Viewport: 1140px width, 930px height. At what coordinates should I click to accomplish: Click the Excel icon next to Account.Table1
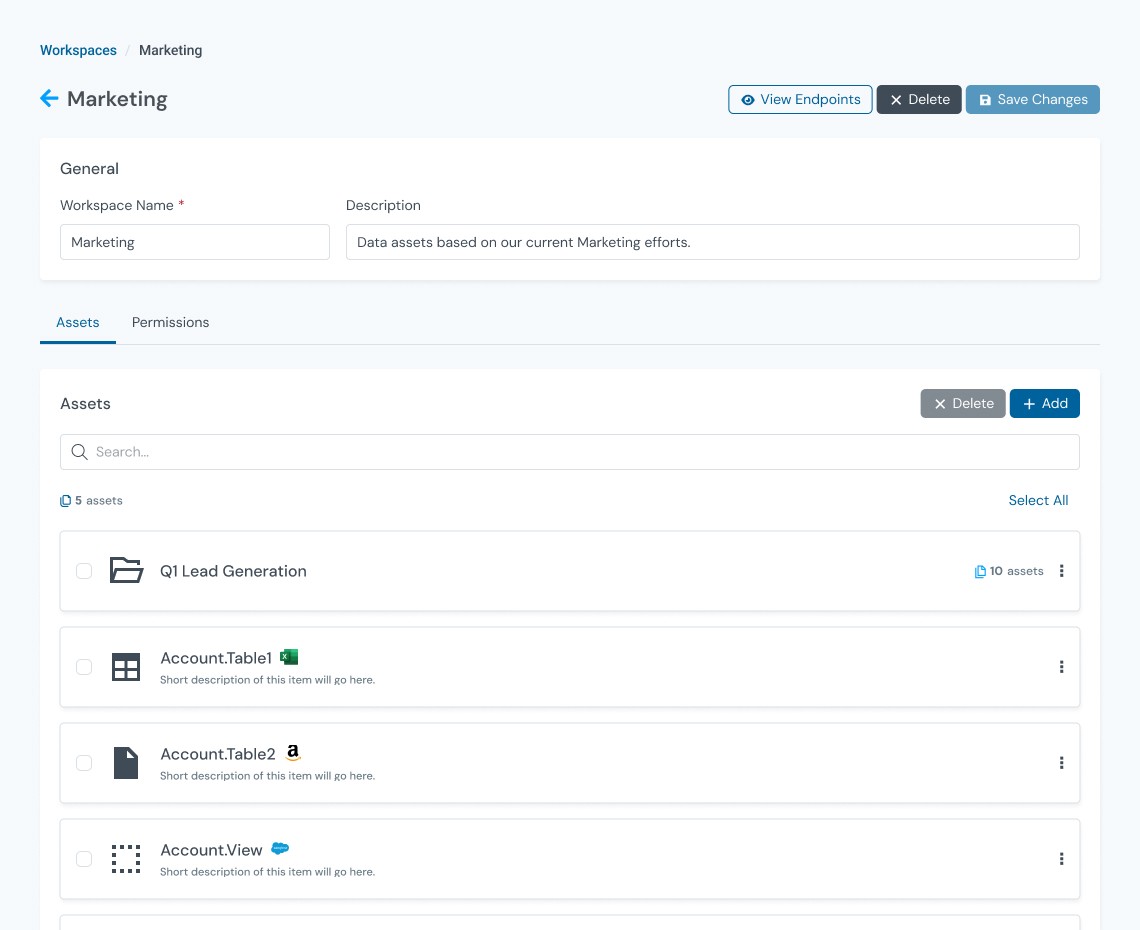pyautogui.click(x=289, y=657)
